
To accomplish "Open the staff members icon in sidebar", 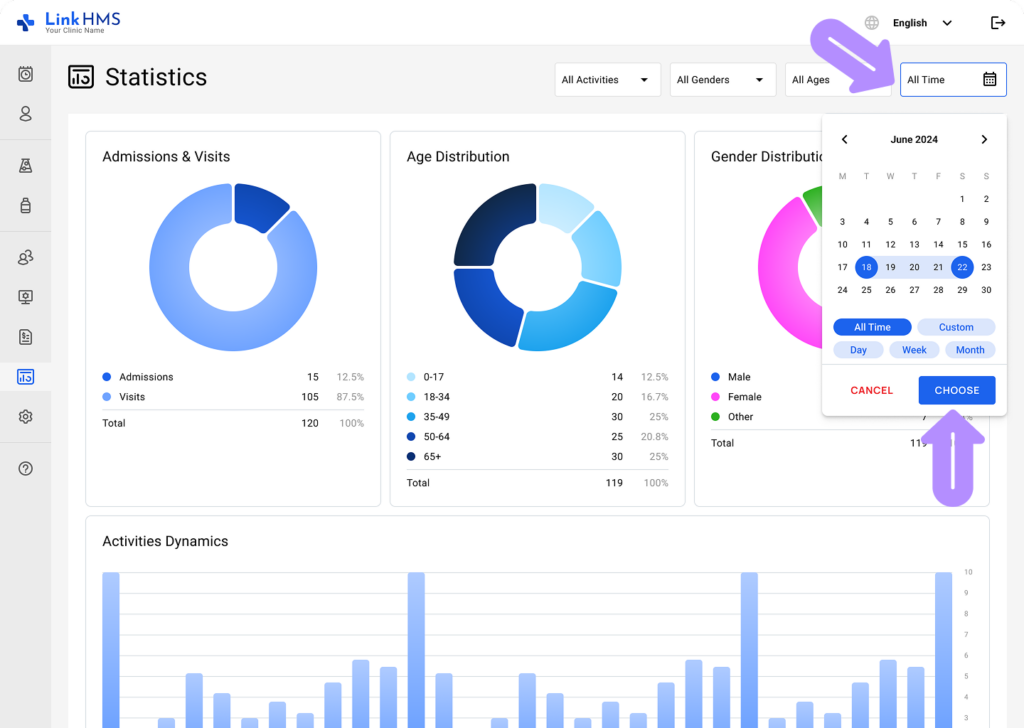I will point(24,257).
